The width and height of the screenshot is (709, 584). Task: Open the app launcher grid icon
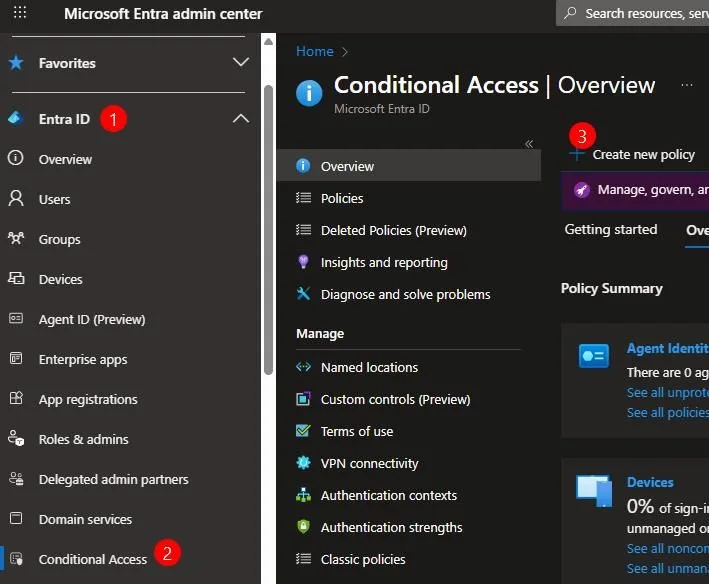[x=20, y=12]
